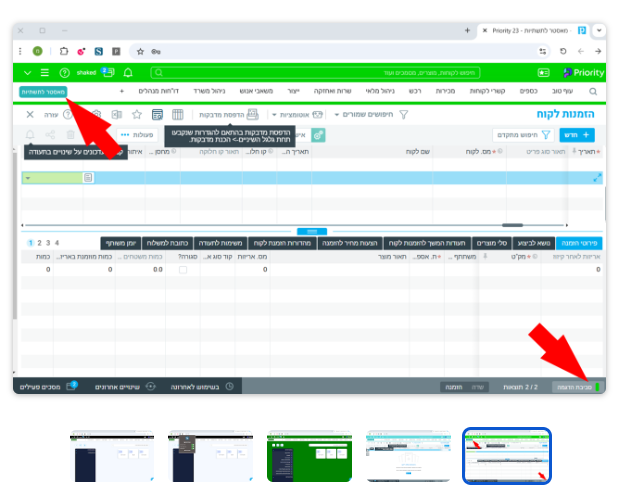The height and width of the screenshot is (489, 626).
Task: Click the search magnifier beside עץ טוב
Action: point(593,91)
